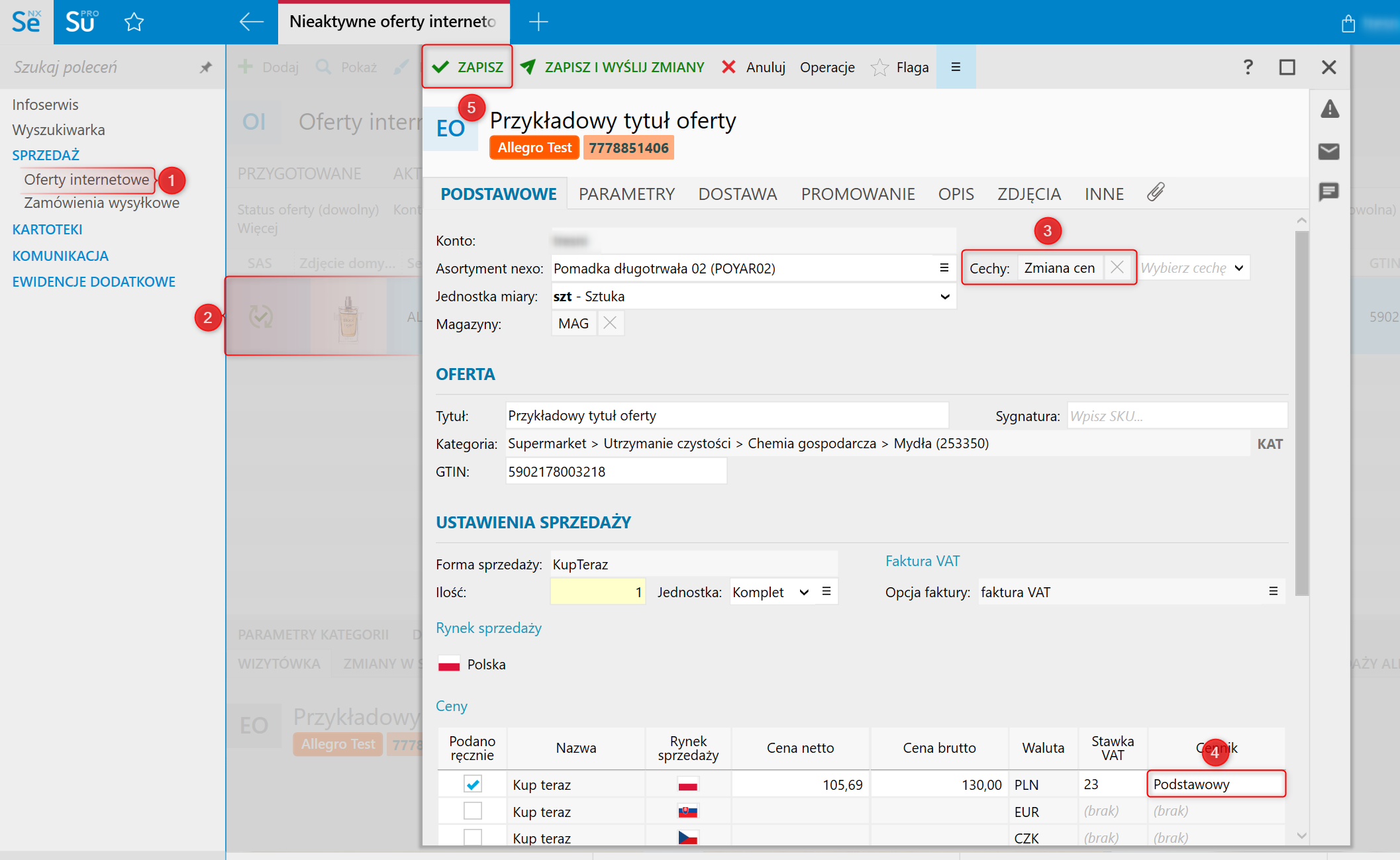Switch to the PARAMETRY tab

626,194
